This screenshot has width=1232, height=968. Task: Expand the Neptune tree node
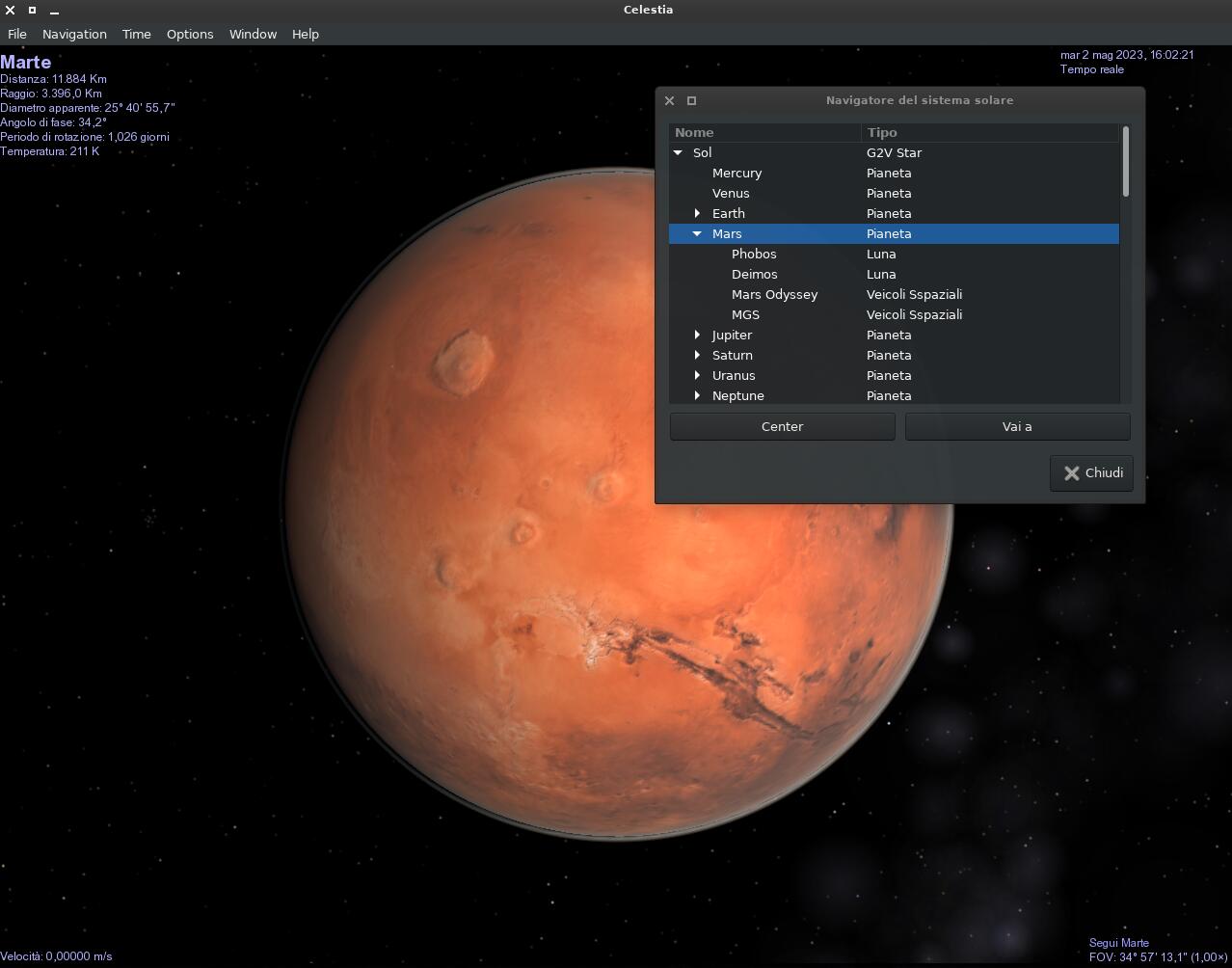697,395
